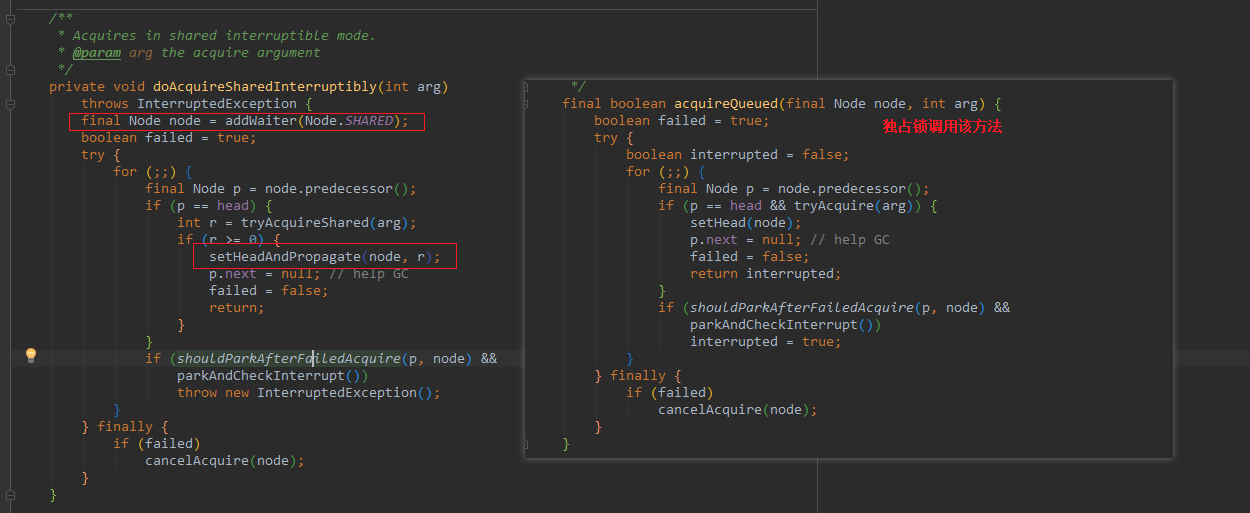Click the red Chinese annotation text
Screen dimensions: 1250x513
click(x=942, y=126)
